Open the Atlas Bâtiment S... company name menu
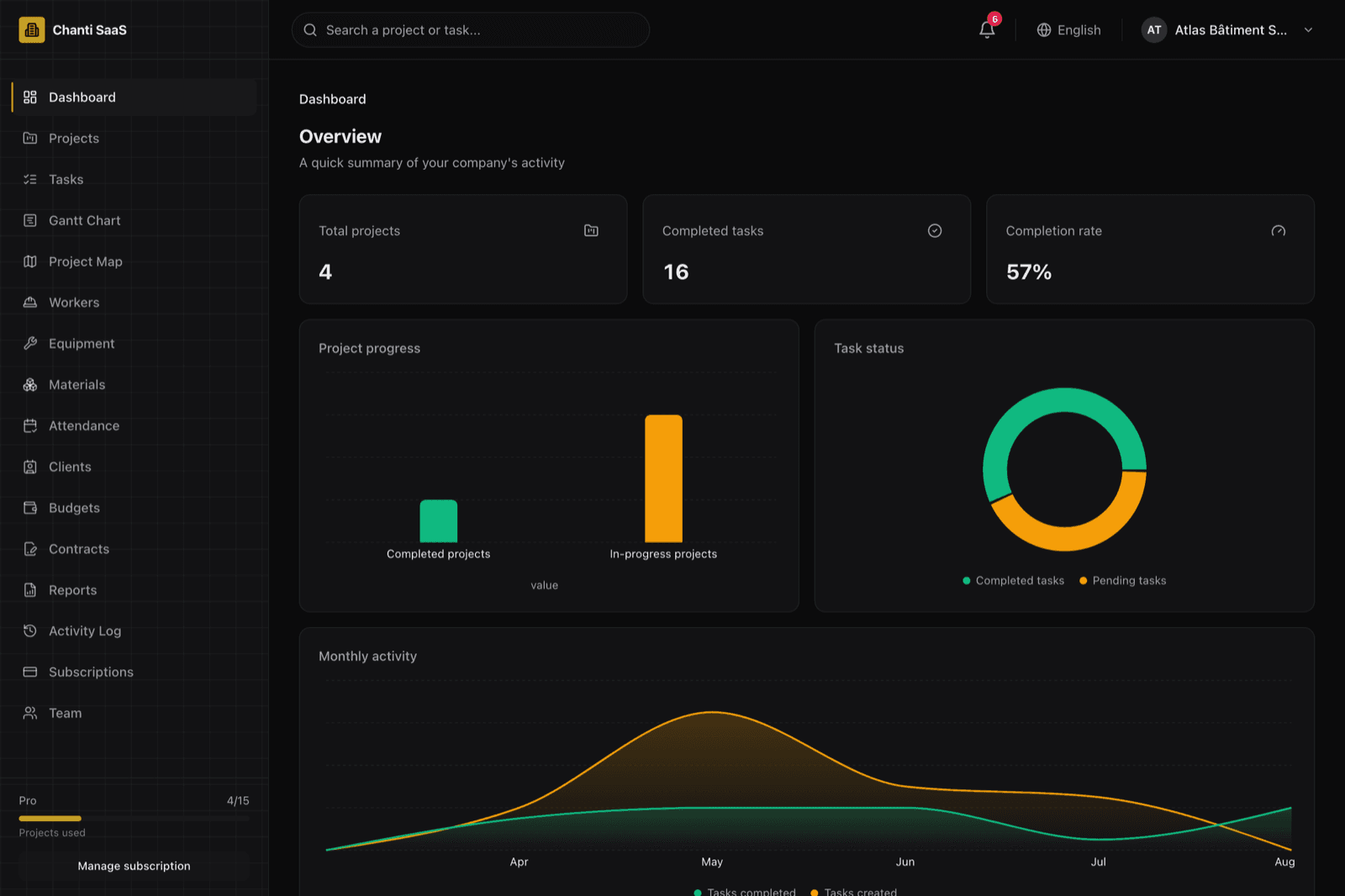Viewport: 1345px width, 896px height. (x=1231, y=30)
